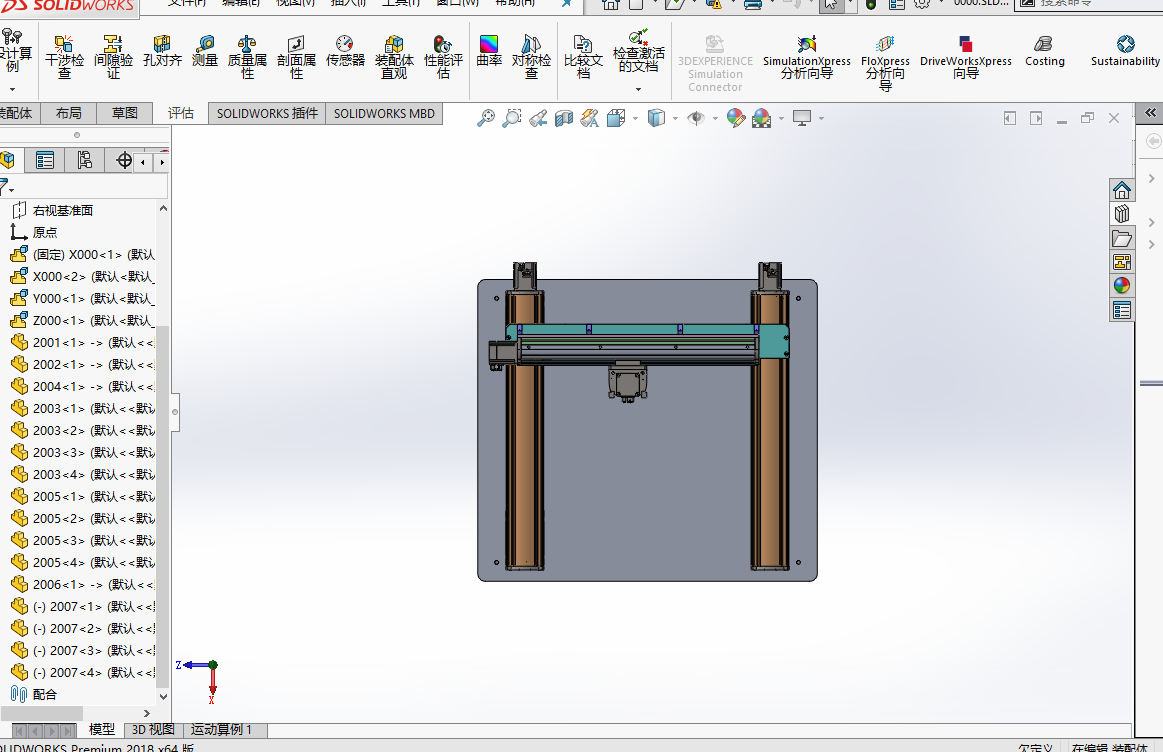Open the display style dropdown arrow
The width and height of the screenshot is (1163, 752).
676,117
